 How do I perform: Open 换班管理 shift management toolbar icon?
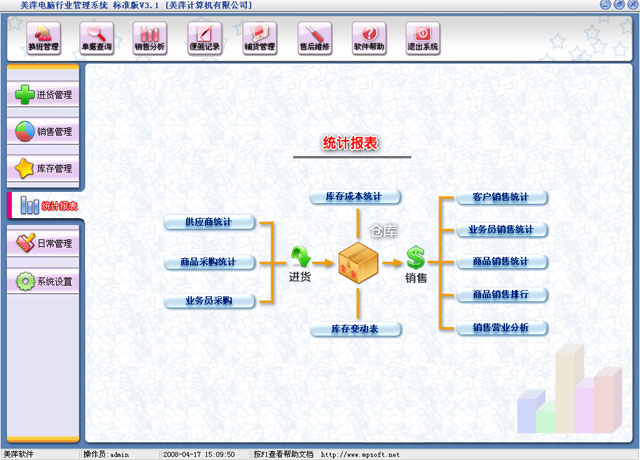click(x=43, y=38)
